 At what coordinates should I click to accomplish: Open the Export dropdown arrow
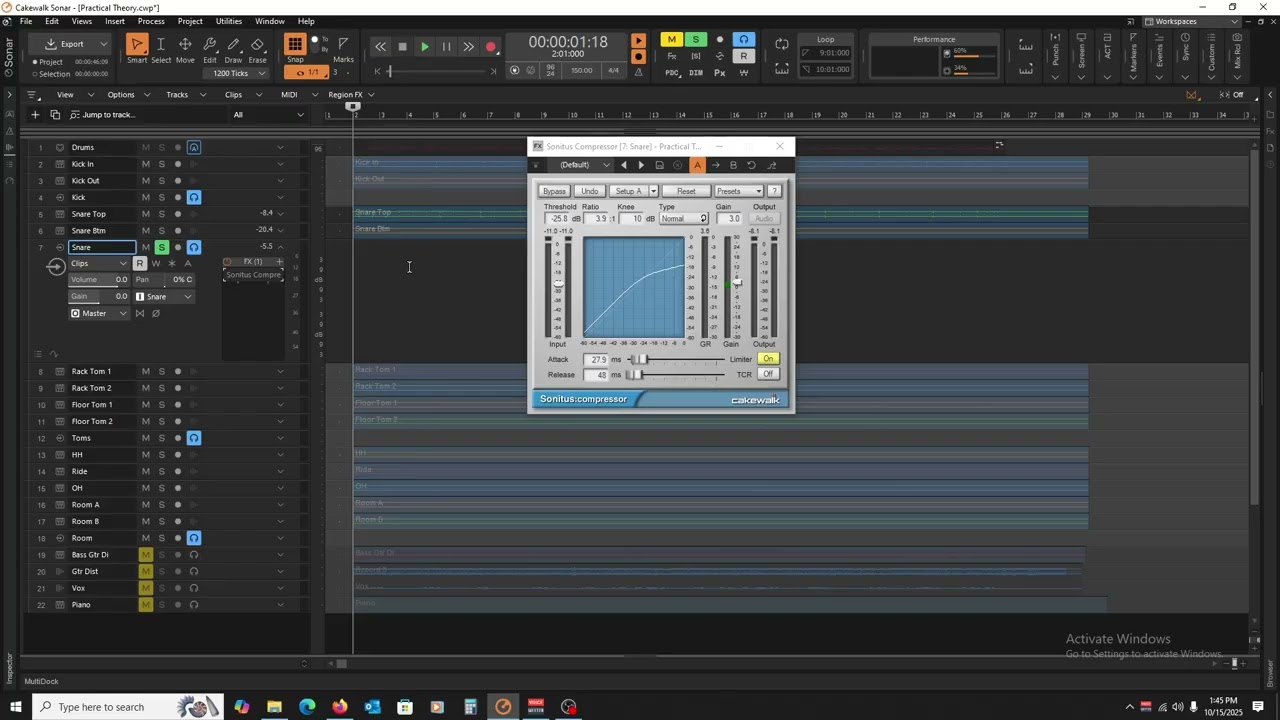pos(103,44)
